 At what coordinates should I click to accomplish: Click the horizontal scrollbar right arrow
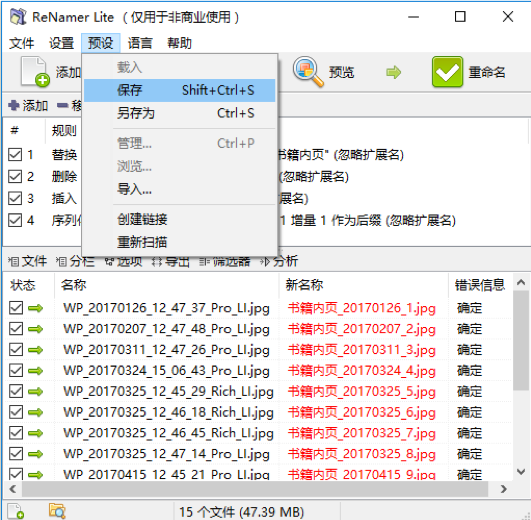tap(504, 489)
